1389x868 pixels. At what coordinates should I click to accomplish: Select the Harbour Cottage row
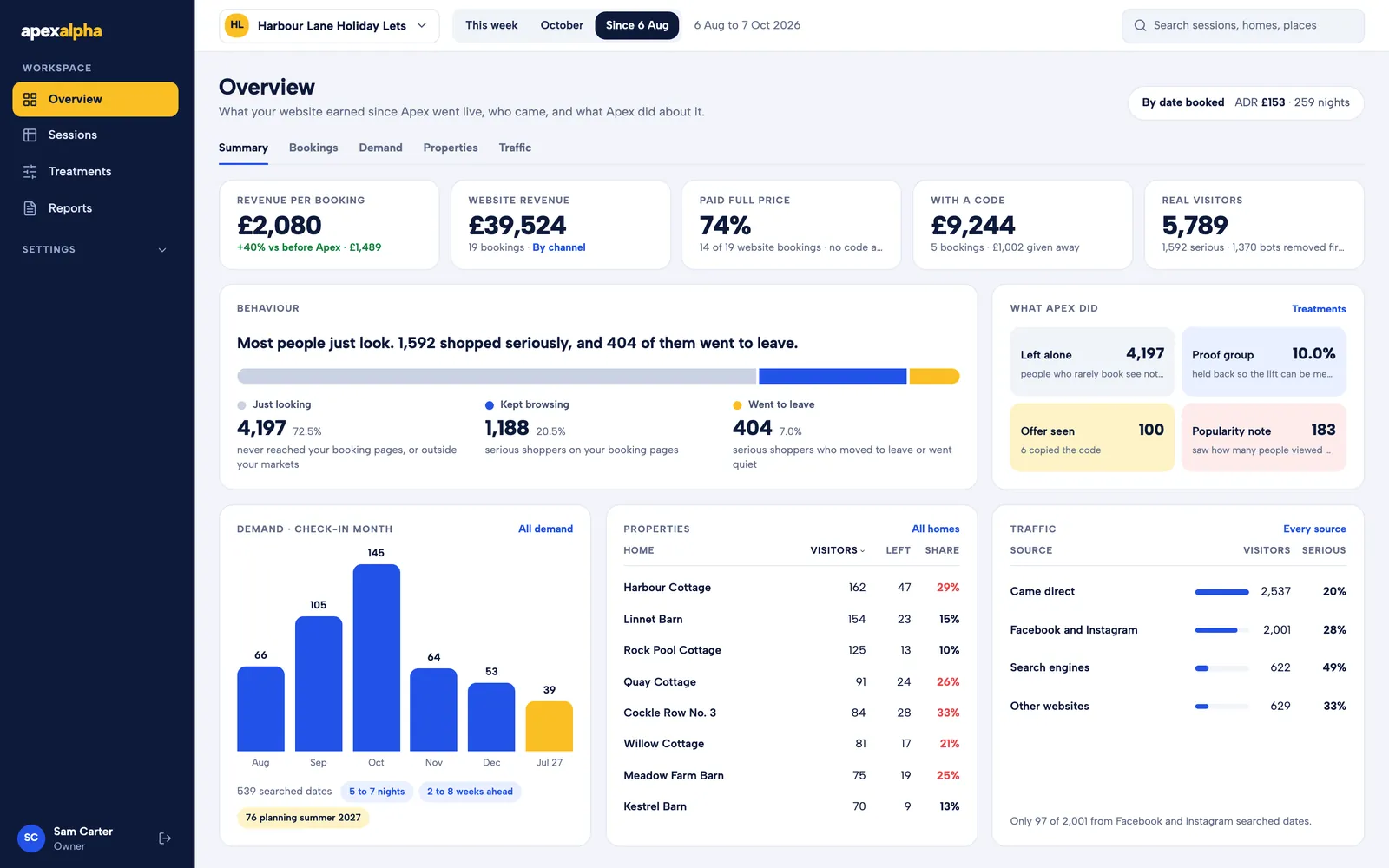click(791, 588)
